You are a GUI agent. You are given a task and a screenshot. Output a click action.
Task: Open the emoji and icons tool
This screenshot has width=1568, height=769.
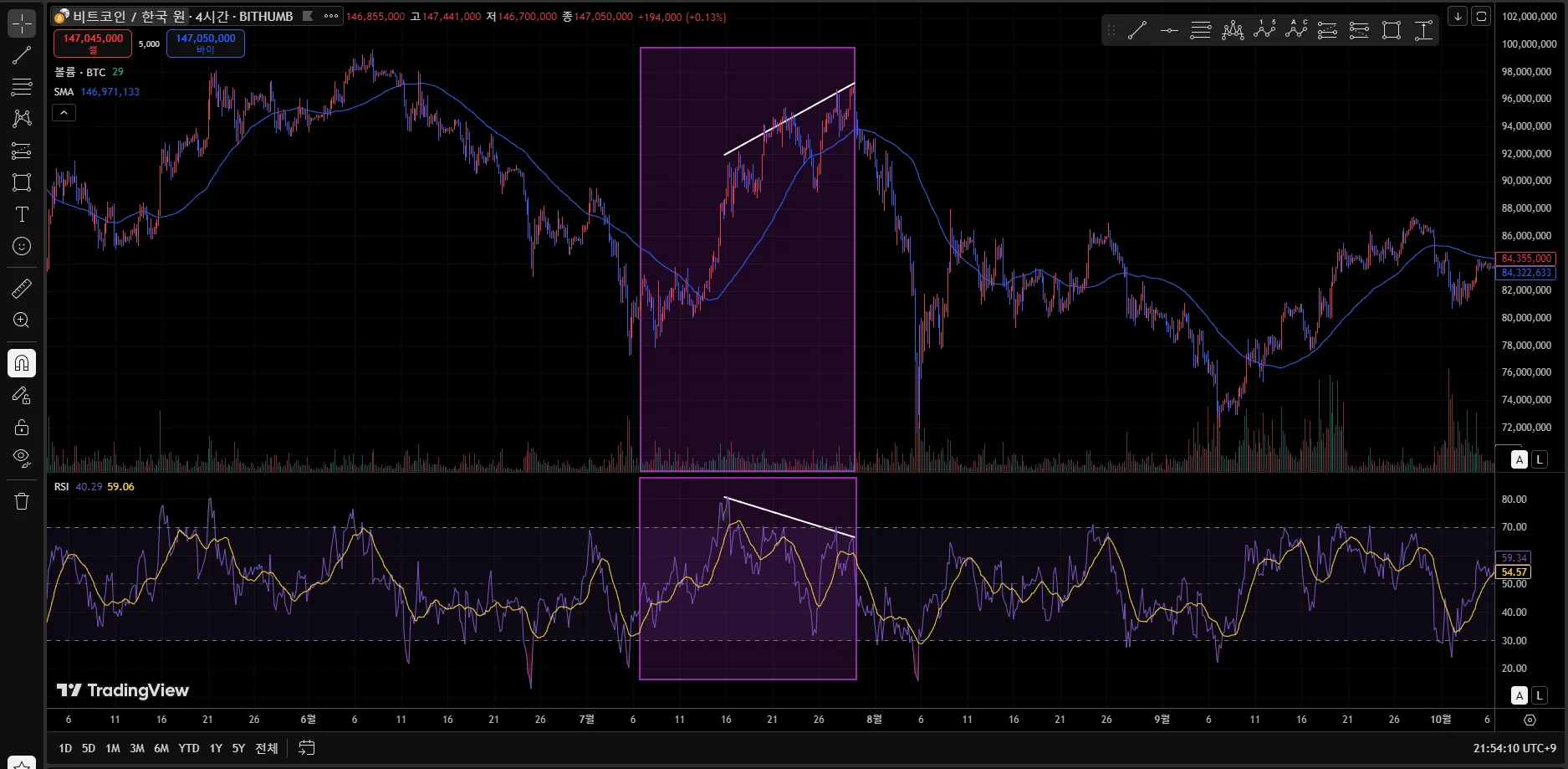22,246
